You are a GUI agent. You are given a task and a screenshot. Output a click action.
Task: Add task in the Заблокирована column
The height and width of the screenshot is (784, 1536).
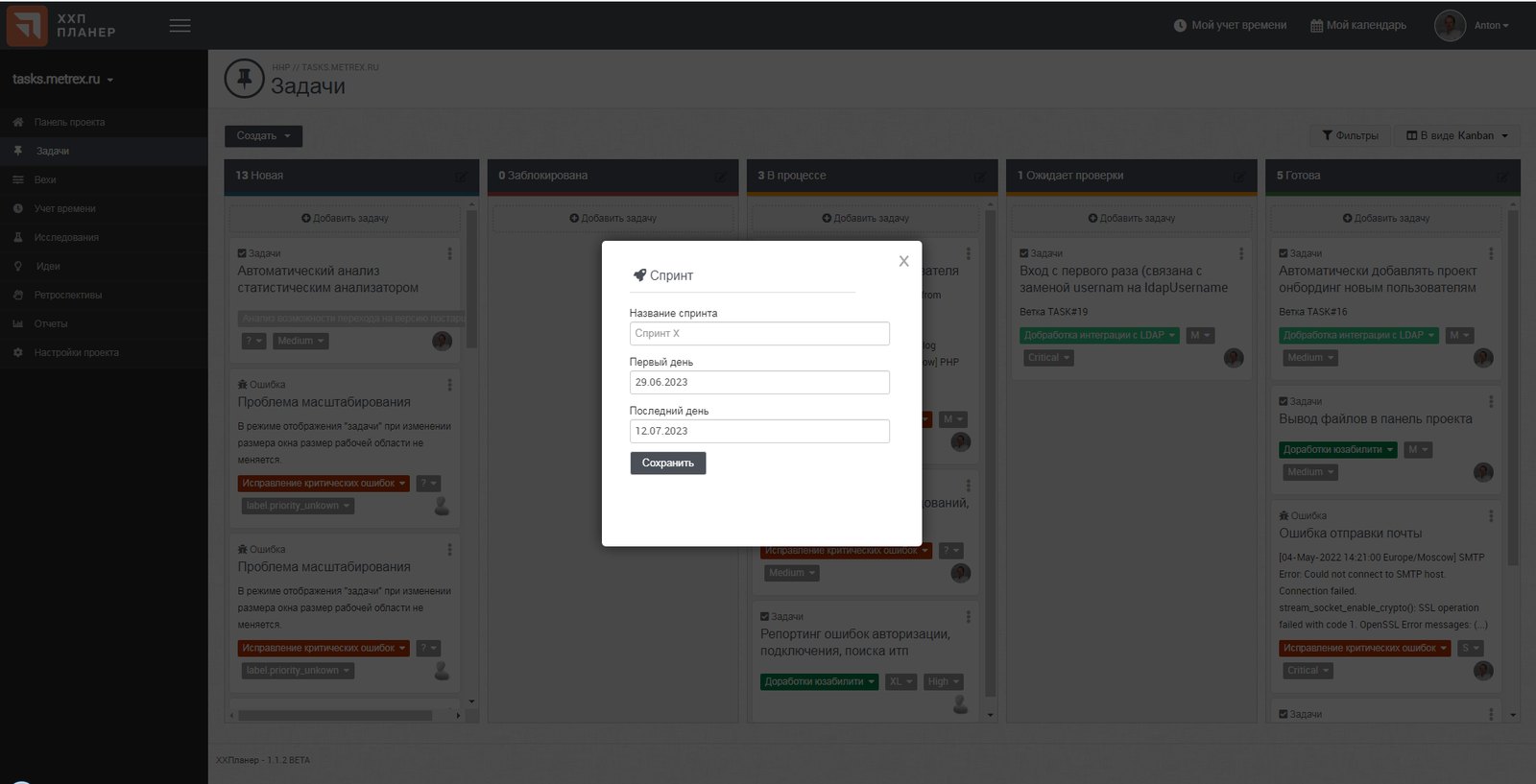(x=612, y=218)
